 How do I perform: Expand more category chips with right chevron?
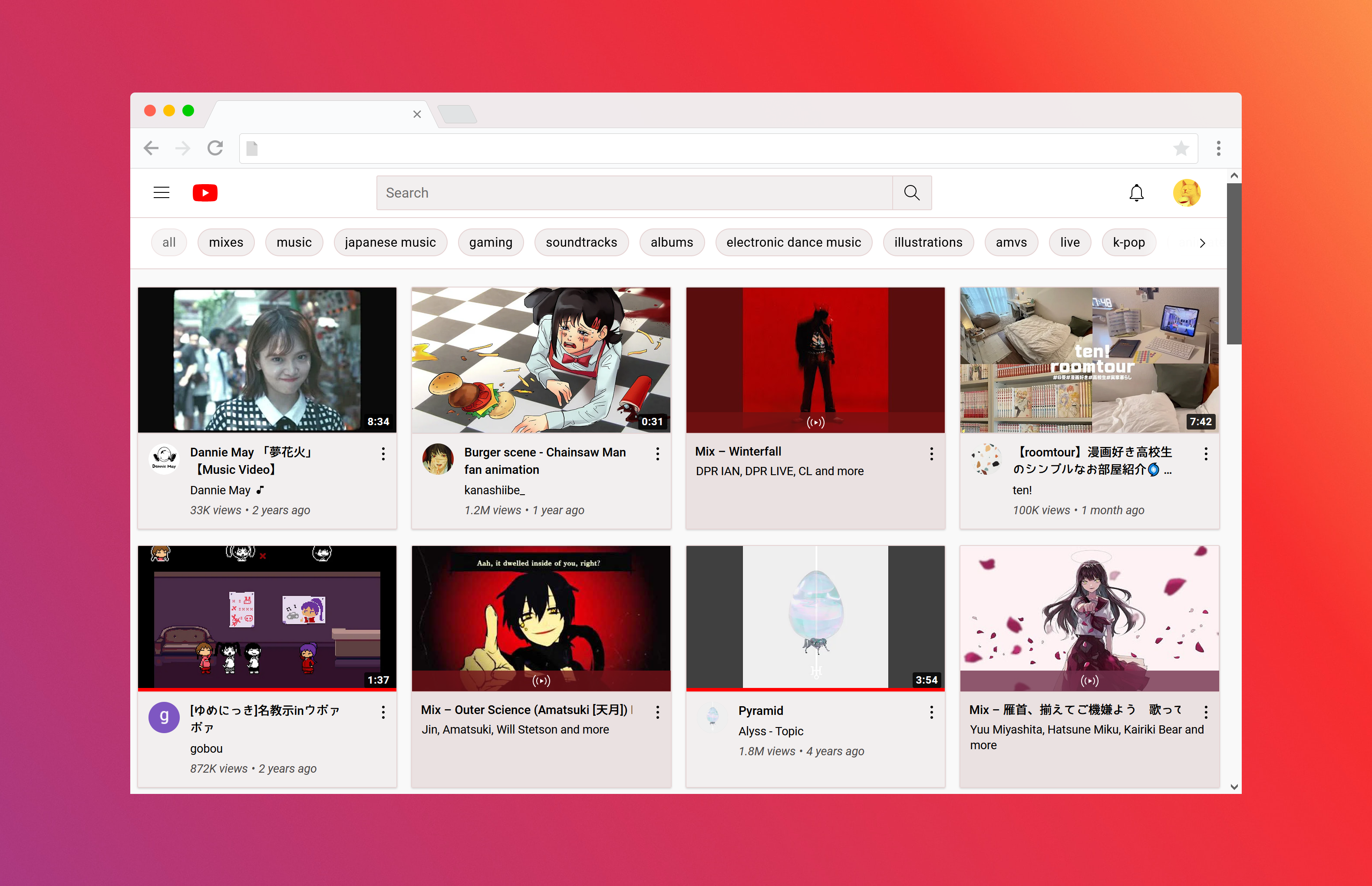pyautogui.click(x=1202, y=243)
